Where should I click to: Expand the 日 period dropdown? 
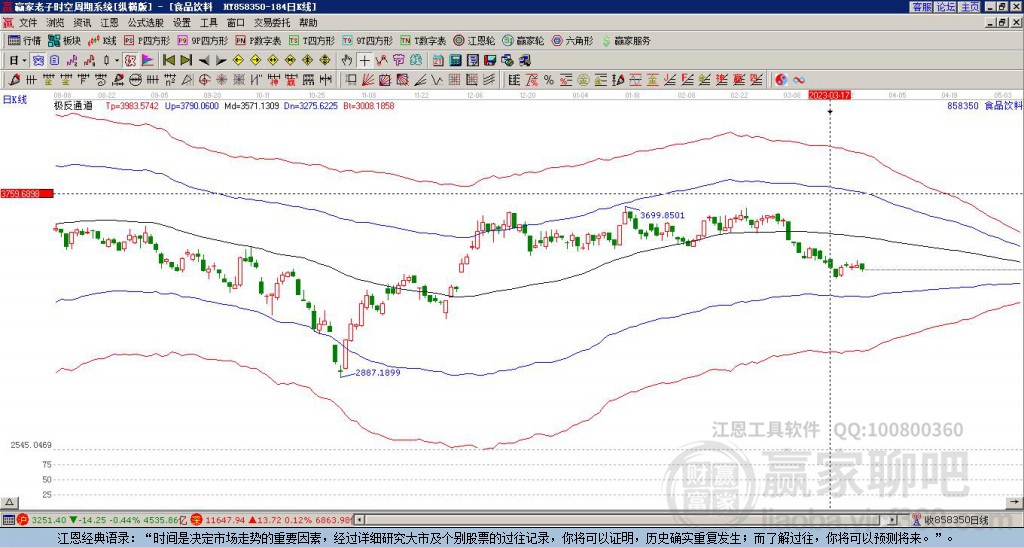tap(25, 61)
